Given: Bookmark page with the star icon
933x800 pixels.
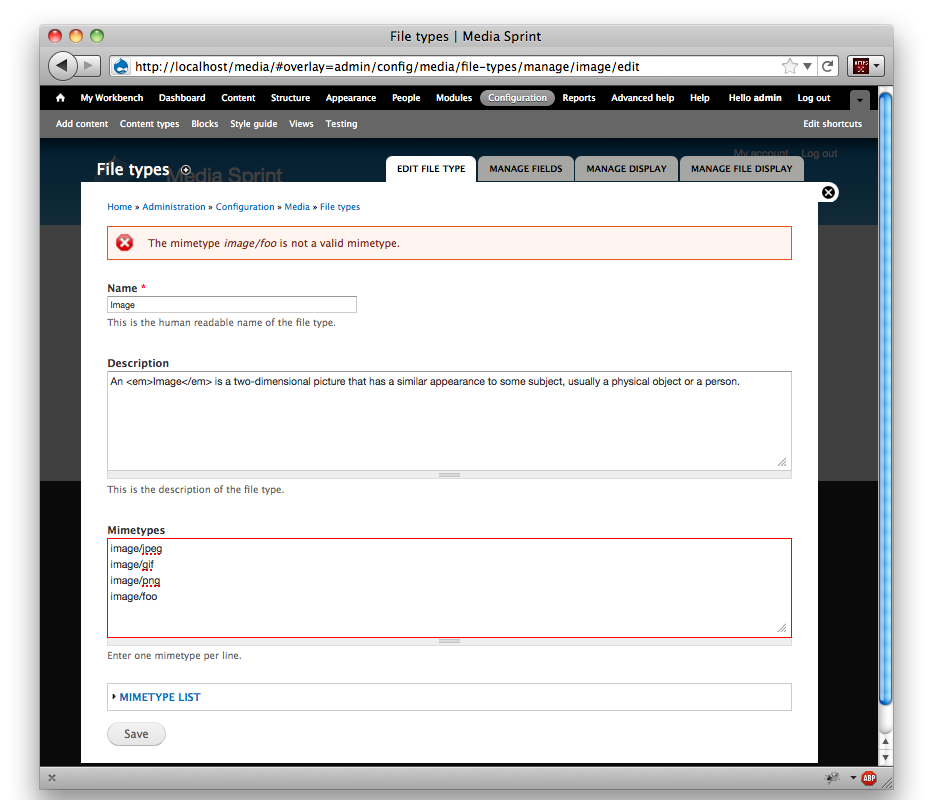Looking at the screenshot, I should (790, 66).
